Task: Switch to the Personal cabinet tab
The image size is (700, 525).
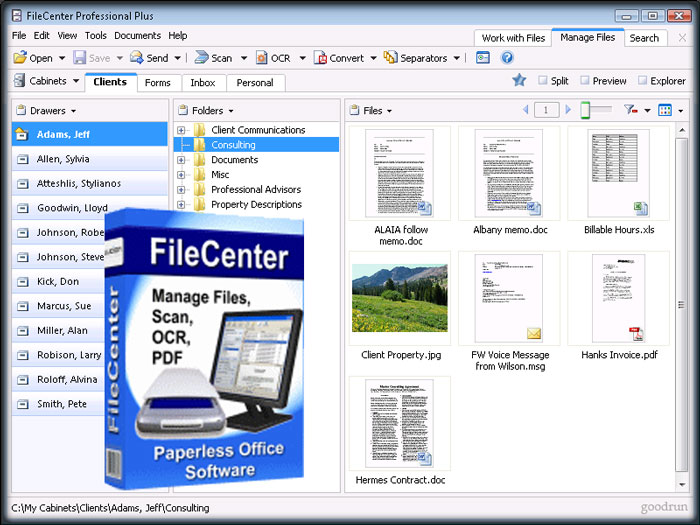Action: 255,83
